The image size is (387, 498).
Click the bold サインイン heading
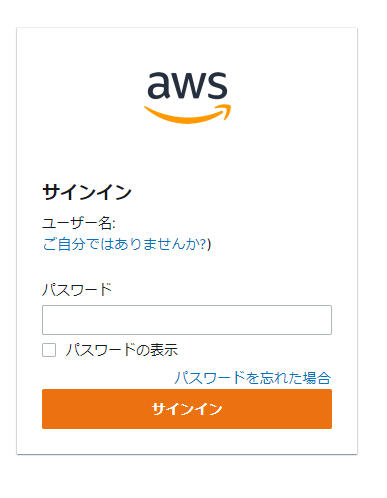coord(87,192)
